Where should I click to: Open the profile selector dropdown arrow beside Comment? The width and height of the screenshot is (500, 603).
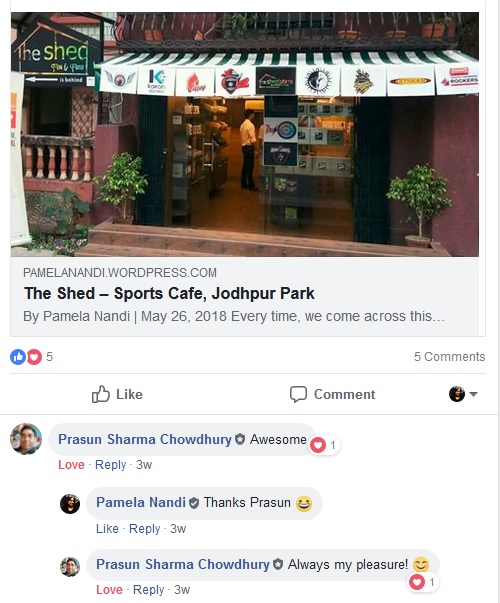(x=473, y=394)
